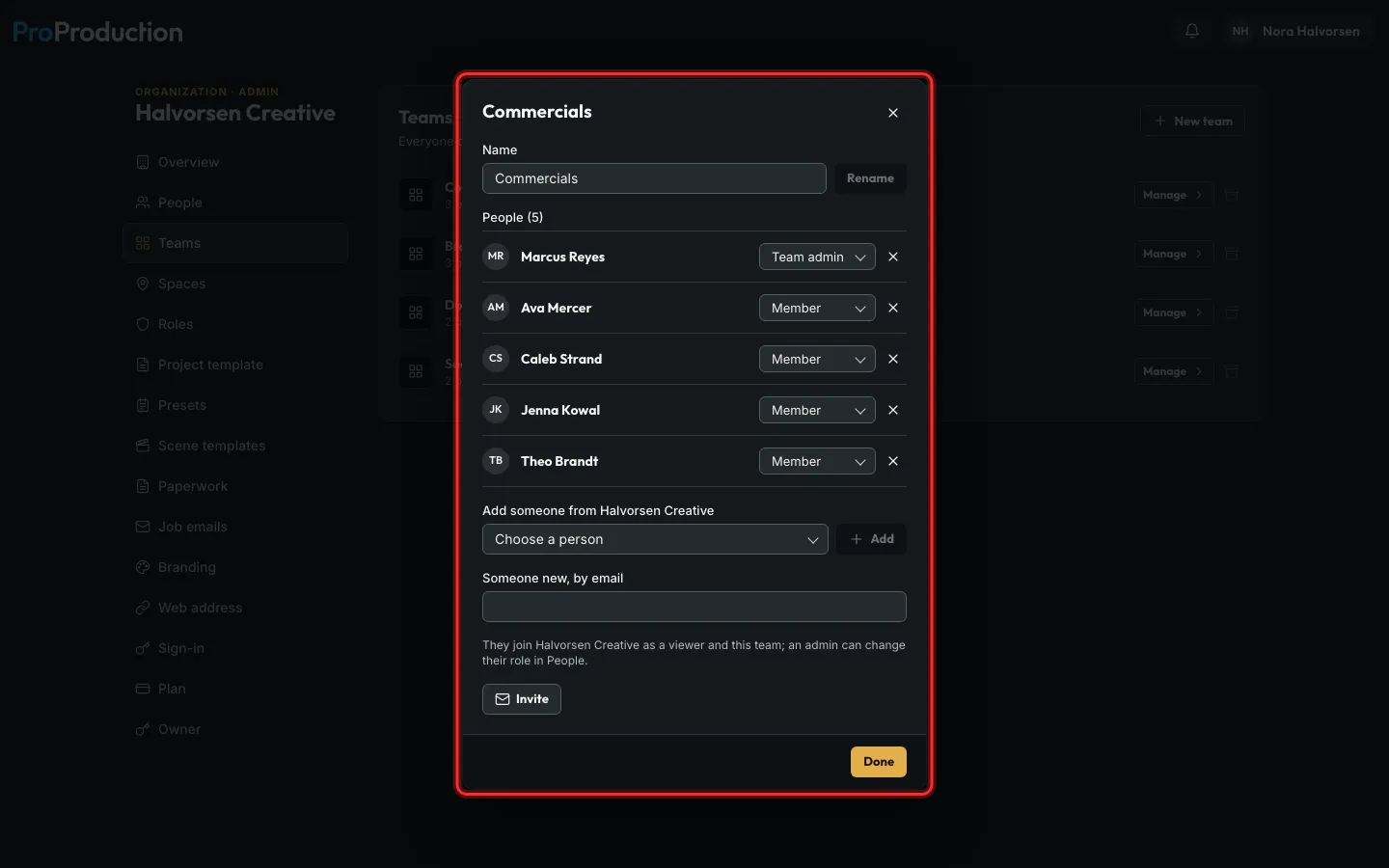Open Marcus Reyes' Team admin role dropdown

tap(817, 257)
